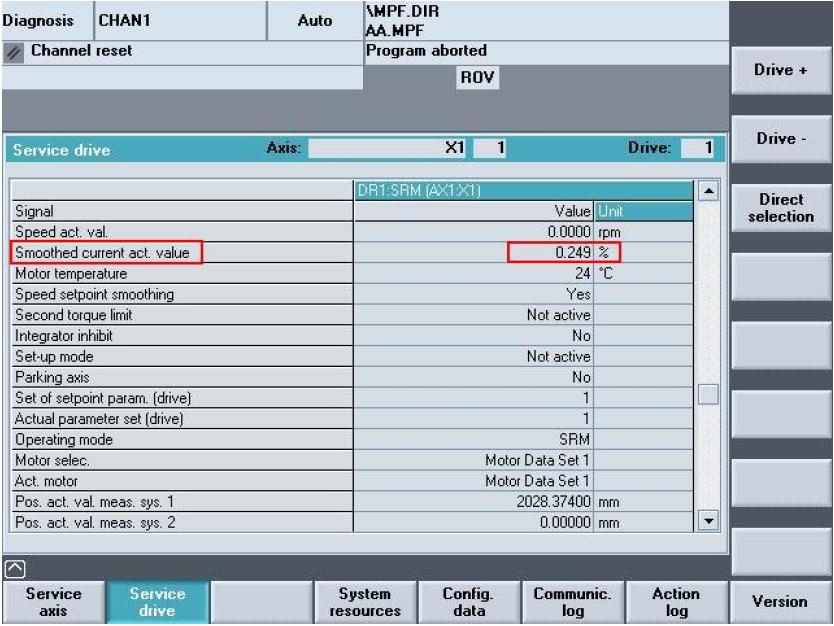Viewport: 834px width, 626px height.
Task: Click the DR1:SRM (AX1:X1) column header
Action: 523,190
